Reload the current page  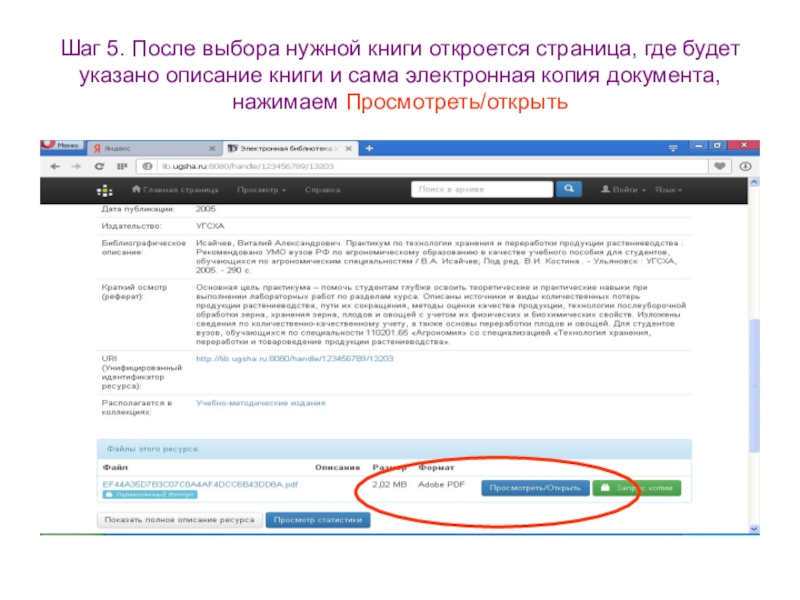tap(98, 166)
